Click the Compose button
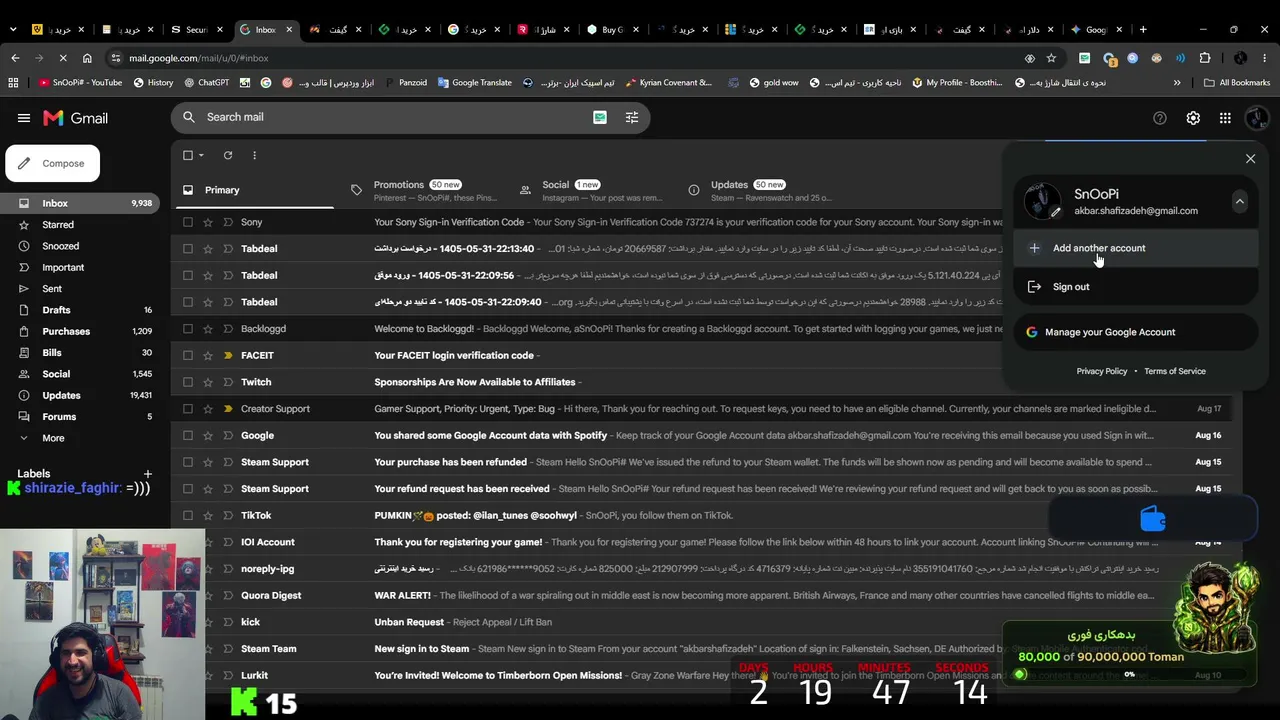The image size is (1280, 720). [52, 164]
